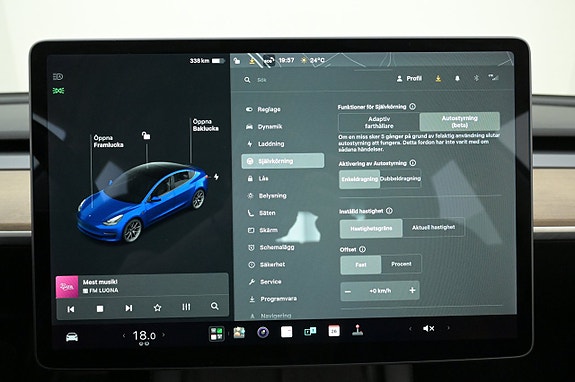Unmute the volume speaker icon
This screenshot has width=575, height=382.
click(428, 328)
